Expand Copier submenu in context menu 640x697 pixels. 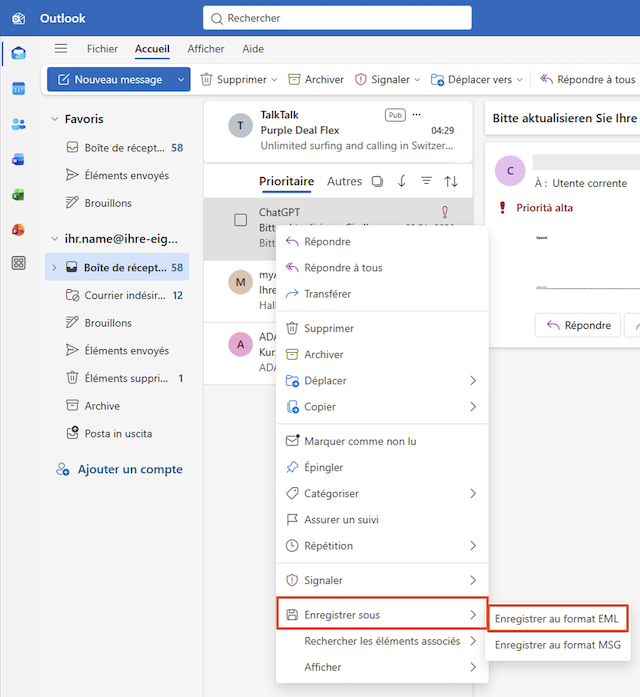473,407
